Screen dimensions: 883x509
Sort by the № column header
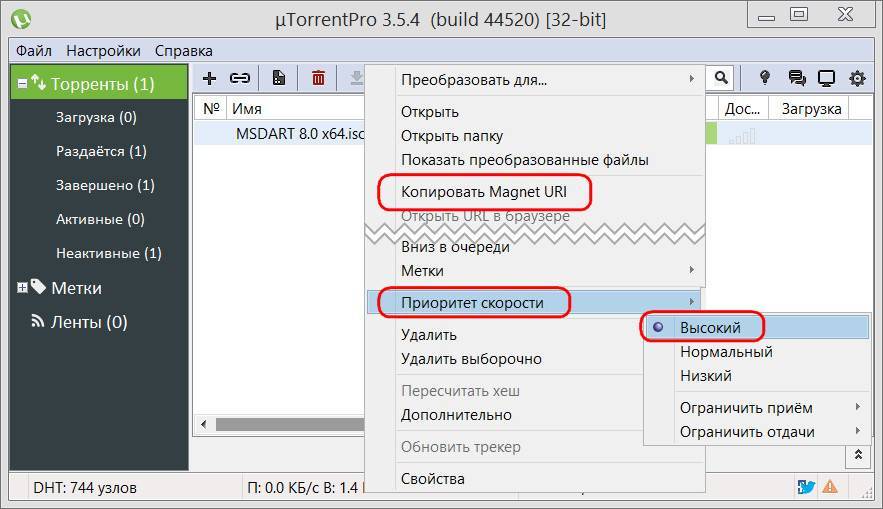click(211, 109)
